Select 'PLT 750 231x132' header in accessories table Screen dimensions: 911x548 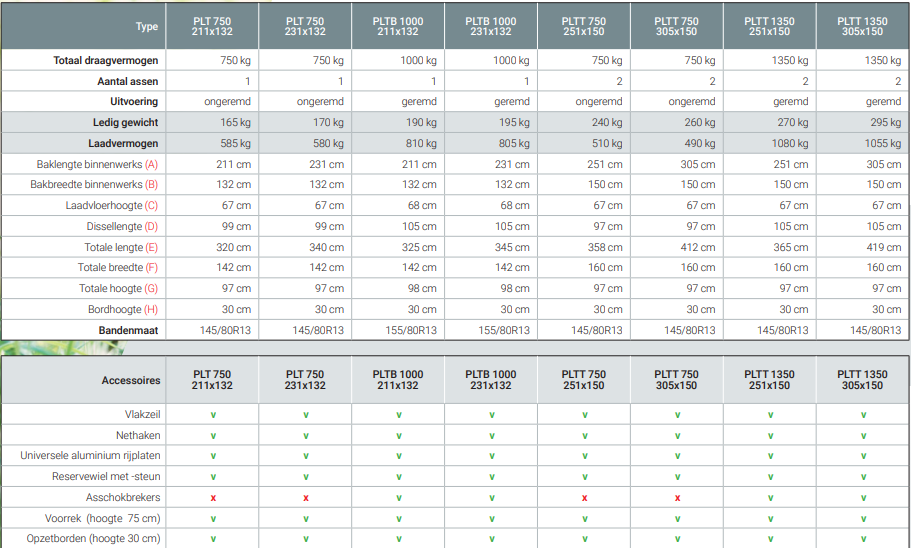305,380
